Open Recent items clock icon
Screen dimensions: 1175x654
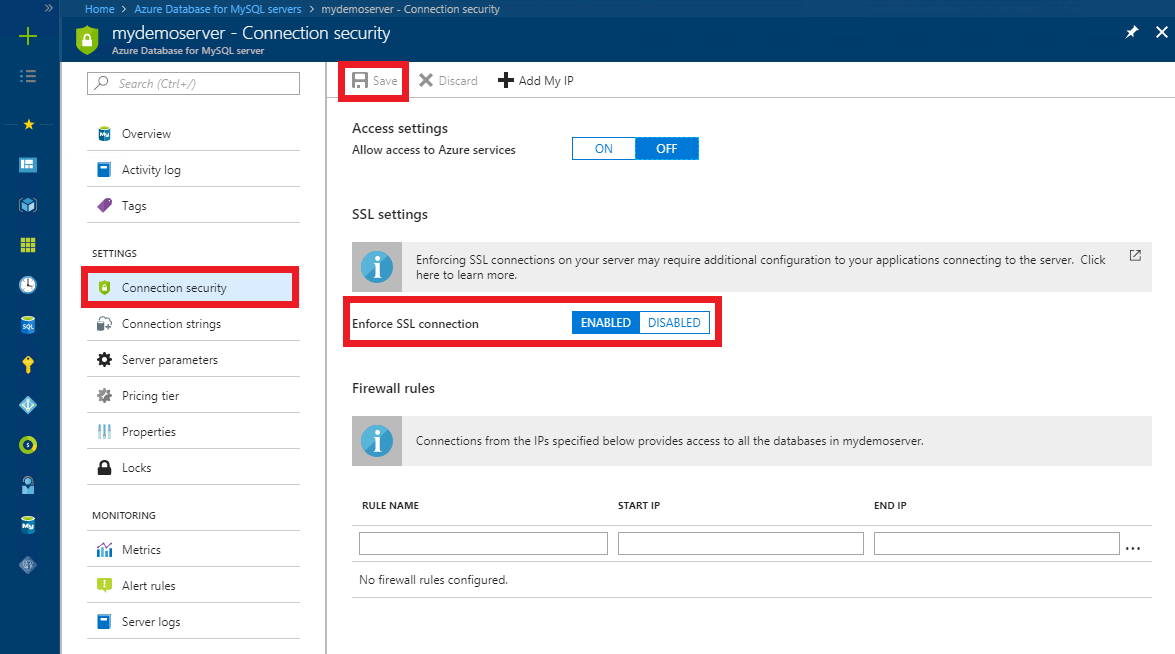coord(28,284)
